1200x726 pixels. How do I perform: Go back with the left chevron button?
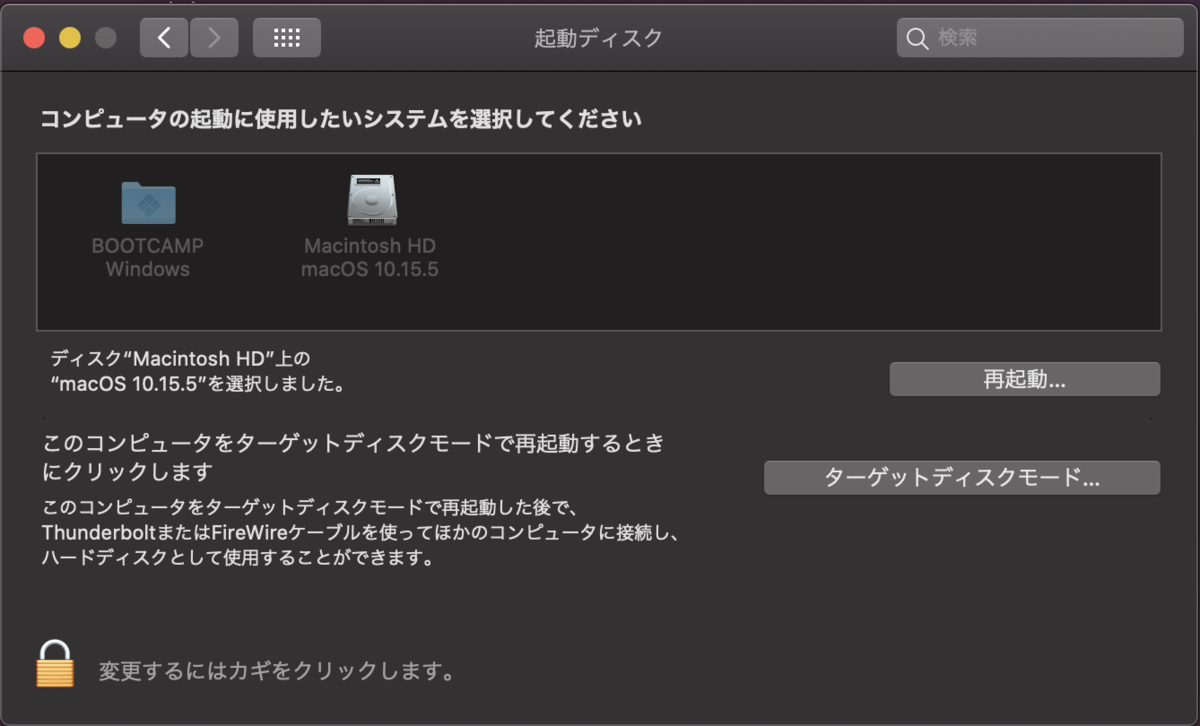164,38
